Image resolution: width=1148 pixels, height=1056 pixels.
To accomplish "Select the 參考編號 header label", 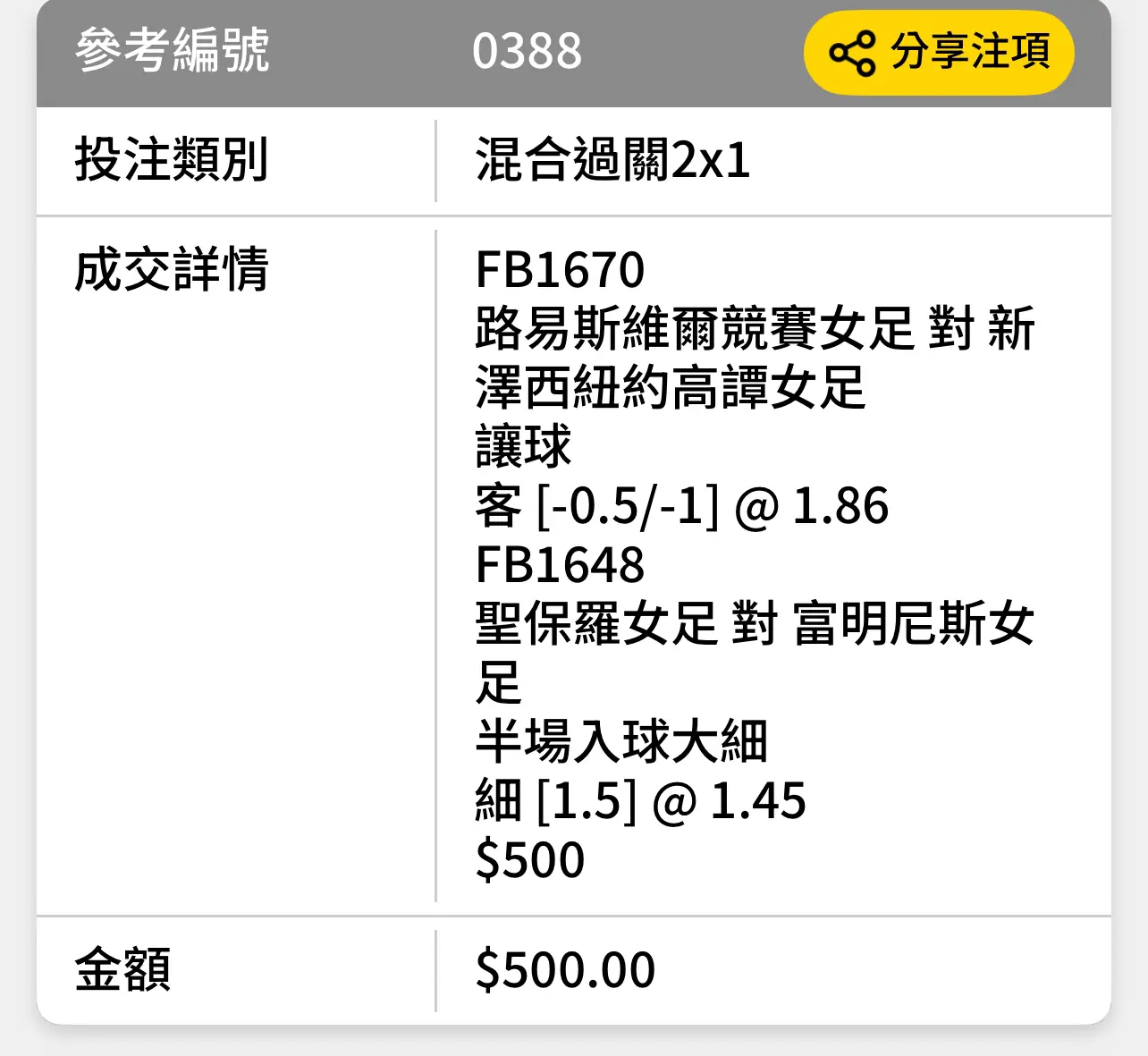I will click(173, 50).
